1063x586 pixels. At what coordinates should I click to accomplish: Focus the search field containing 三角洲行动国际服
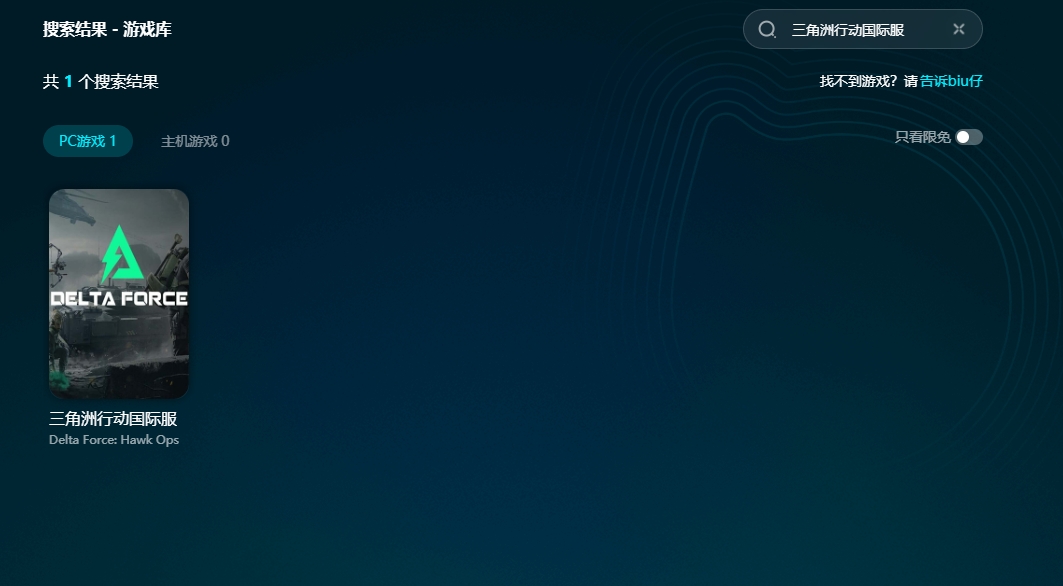coord(862,29)
